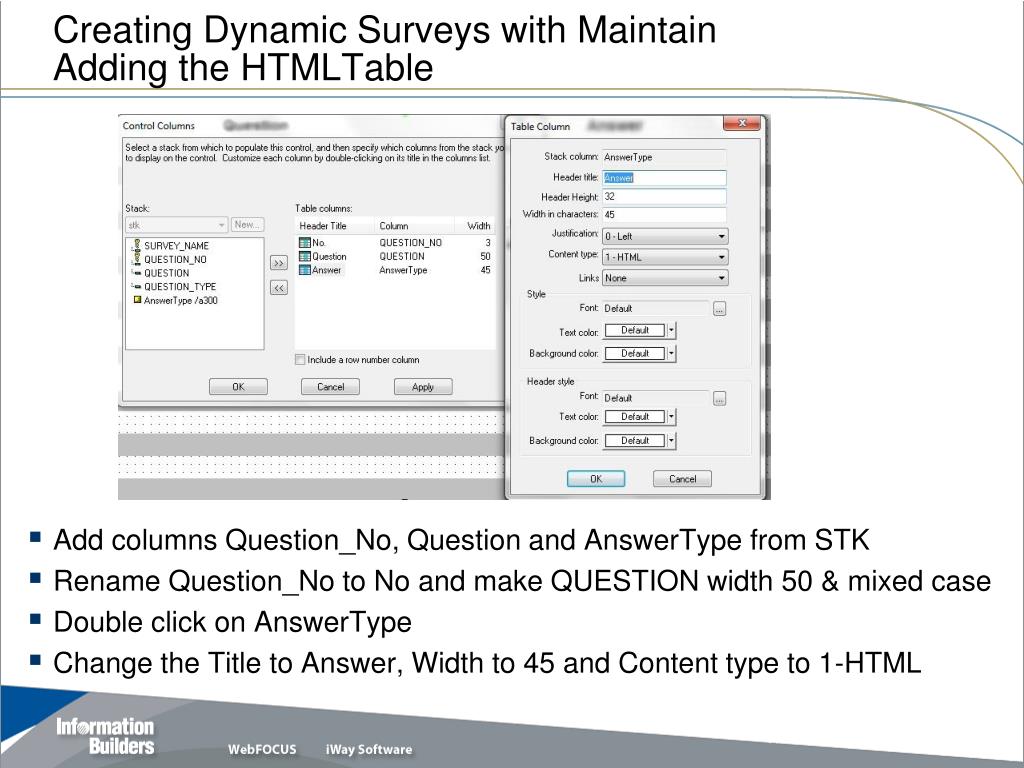This screenshot has height=768, width=1024.
Task: Click the Style Font Default field
Action: pos(656,309)
